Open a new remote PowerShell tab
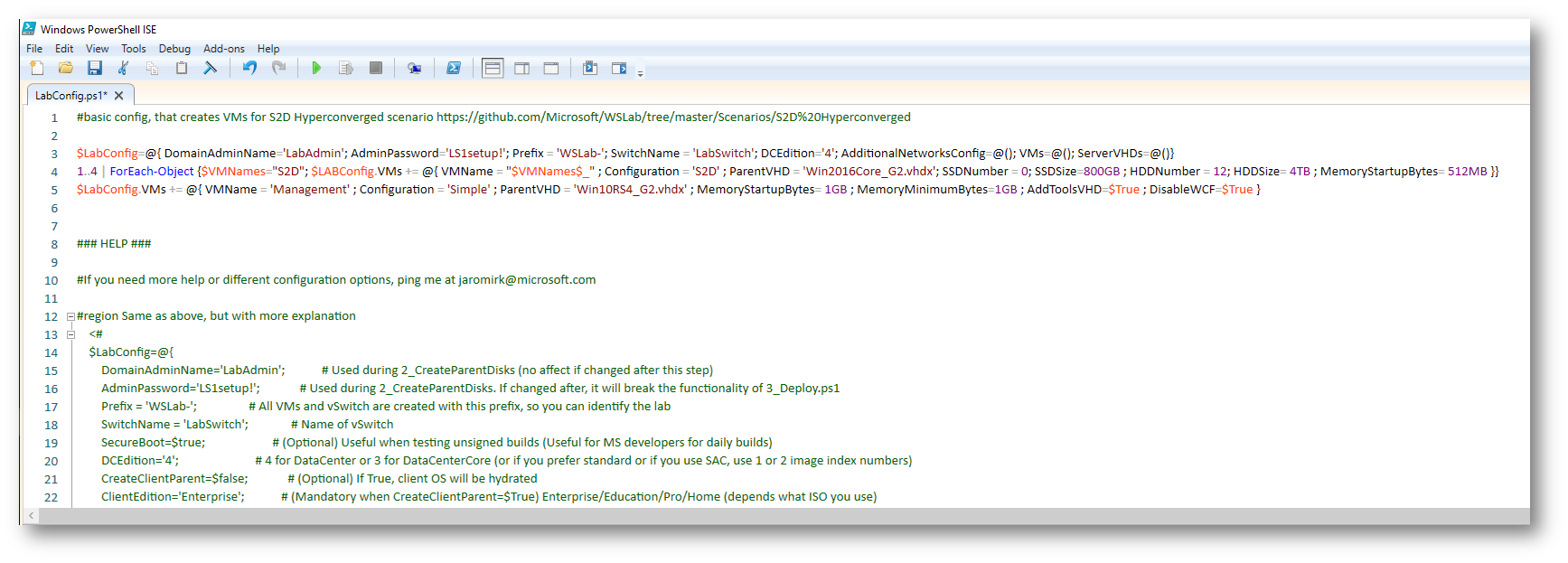The height and width of the screenshot is (563, 1568). (414, 68)
